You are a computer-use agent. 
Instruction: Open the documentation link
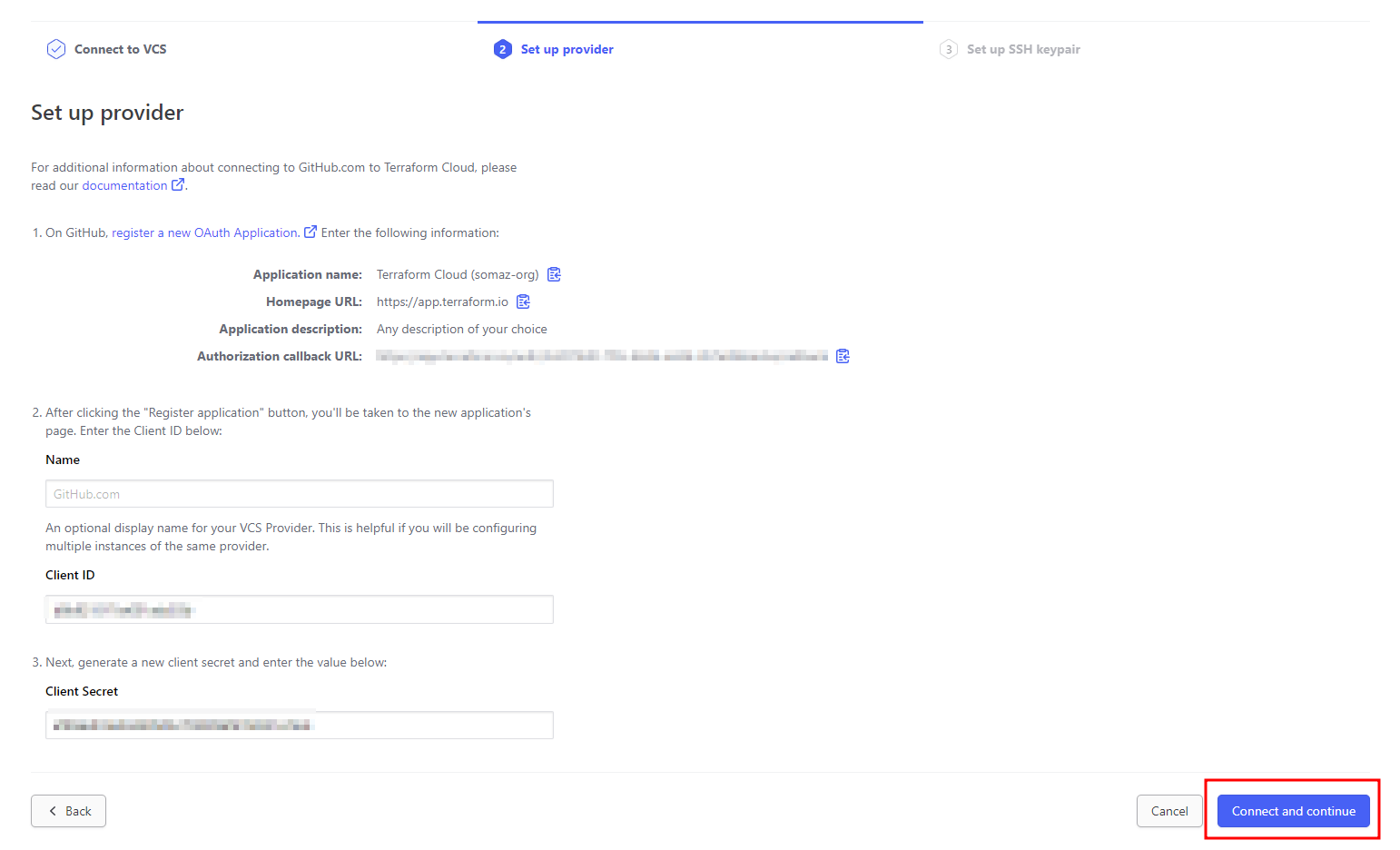tap(124, 185)
